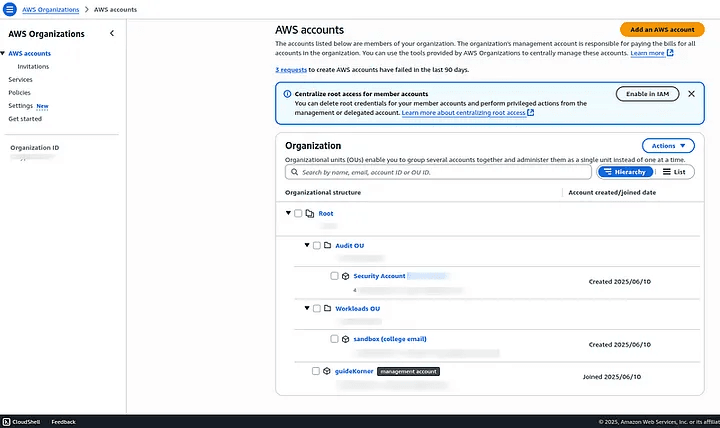
Task: Click Enable in IAM button
Action: click(x=647, y=94)
